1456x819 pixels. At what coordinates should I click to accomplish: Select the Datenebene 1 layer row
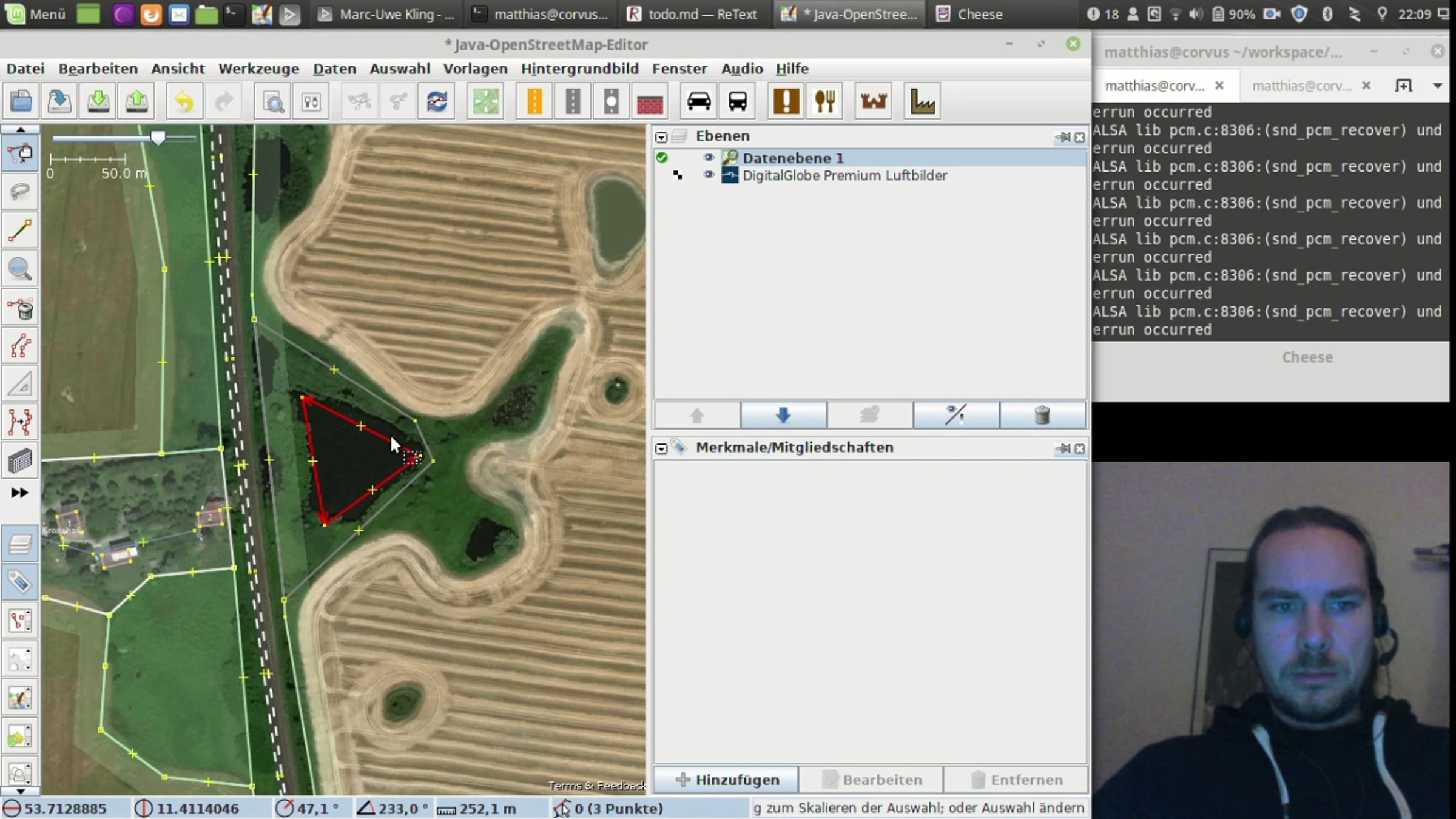click(x=871, y=158)
